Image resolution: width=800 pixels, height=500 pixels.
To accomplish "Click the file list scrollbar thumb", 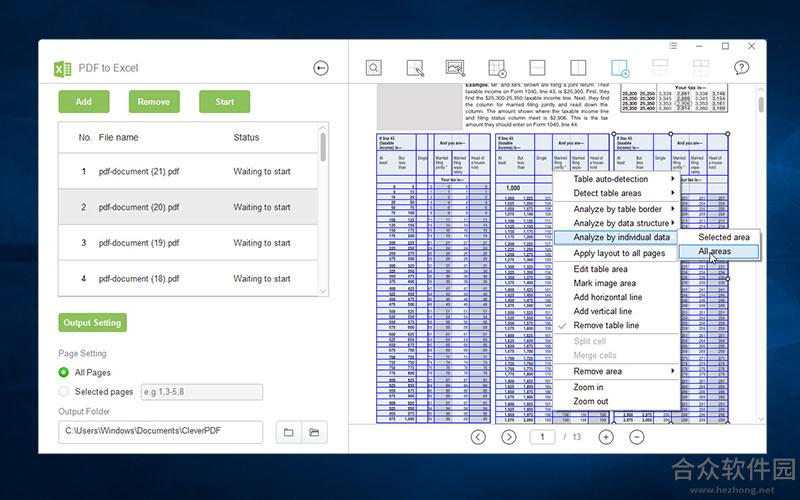I will click(x=322, y=147).
